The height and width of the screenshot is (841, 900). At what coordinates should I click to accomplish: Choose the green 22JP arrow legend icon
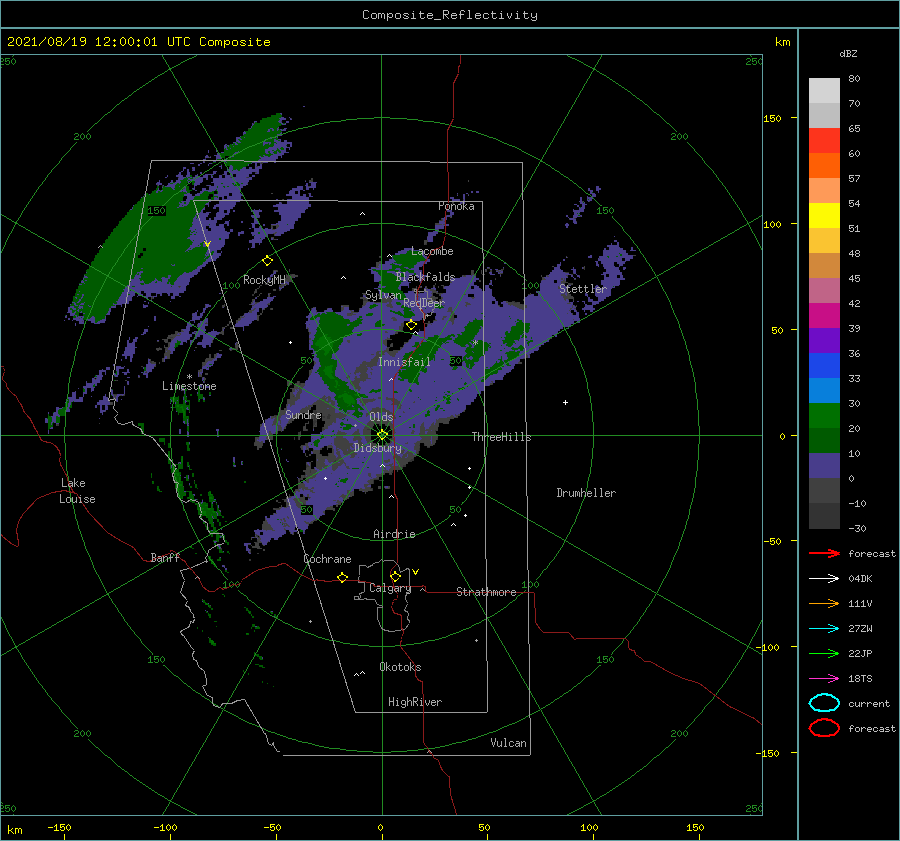point(824,653)
